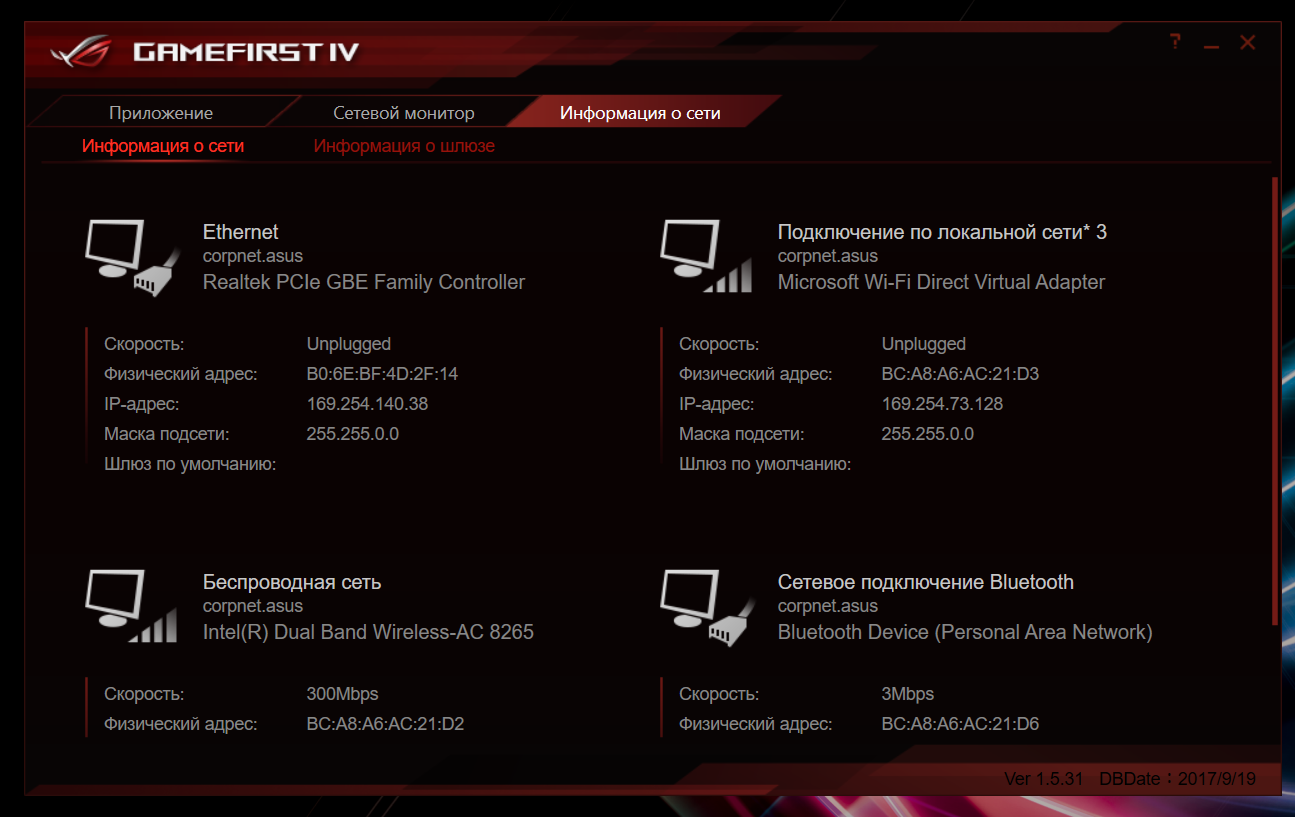Image resolution: width=1295 pixels, height=817 pixels.
Task: Select the red Информация о сети sub-tab
Action: (x=163, y=146)
